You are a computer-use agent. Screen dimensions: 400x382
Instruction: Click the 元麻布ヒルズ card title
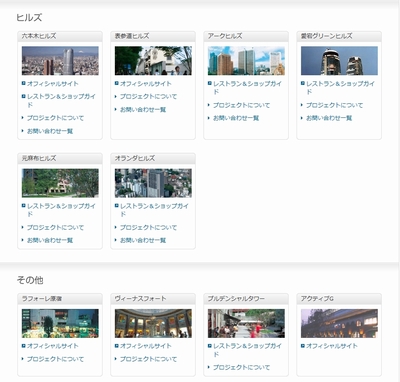39,158
